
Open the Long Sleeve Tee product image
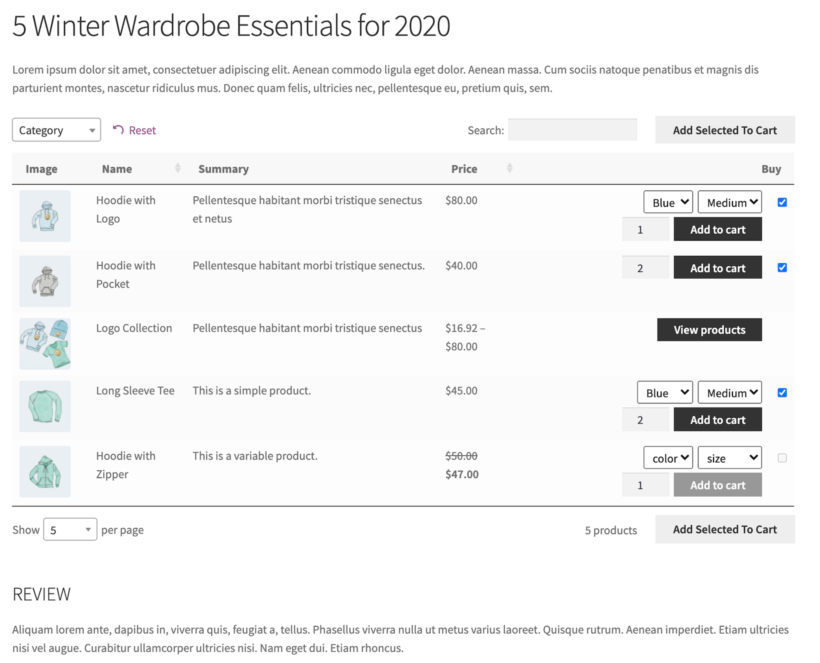click(44, 406)
